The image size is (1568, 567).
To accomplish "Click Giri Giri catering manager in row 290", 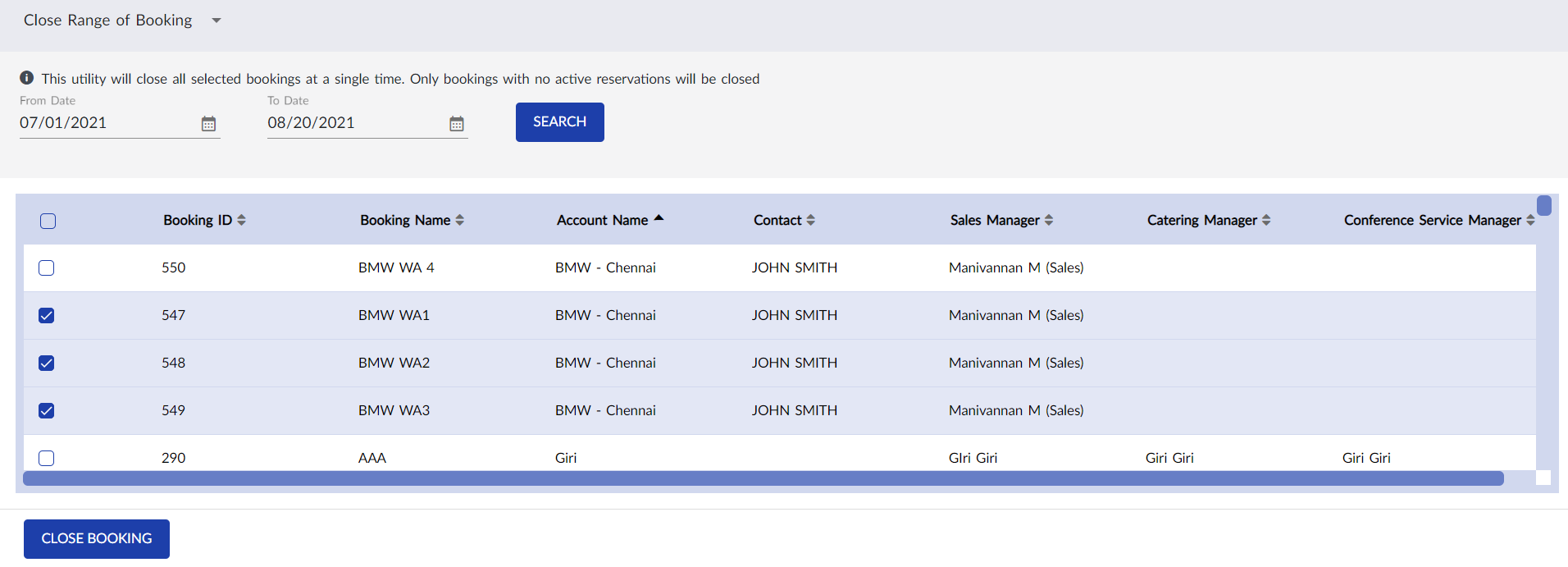I will pyautogui.click(x=1169, y=458).
